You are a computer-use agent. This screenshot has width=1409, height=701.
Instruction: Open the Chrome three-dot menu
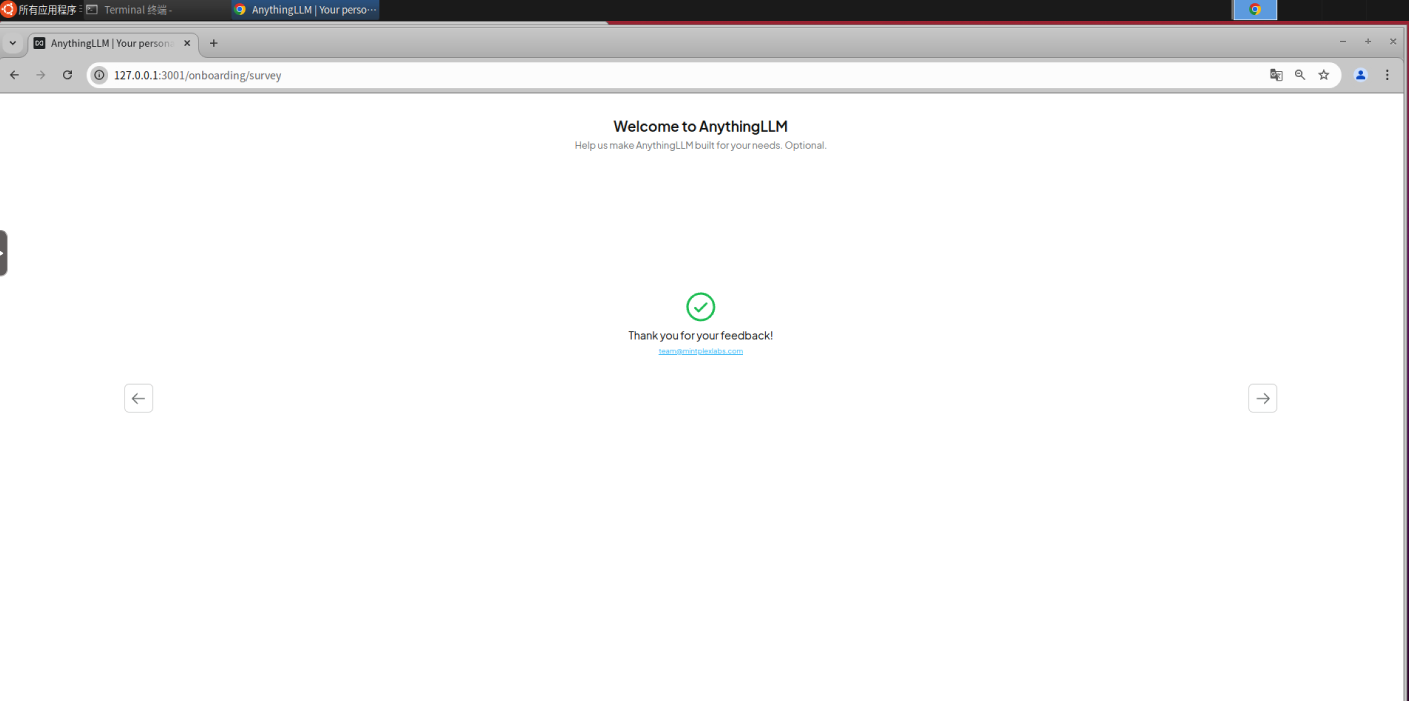tap(1387, 75)
